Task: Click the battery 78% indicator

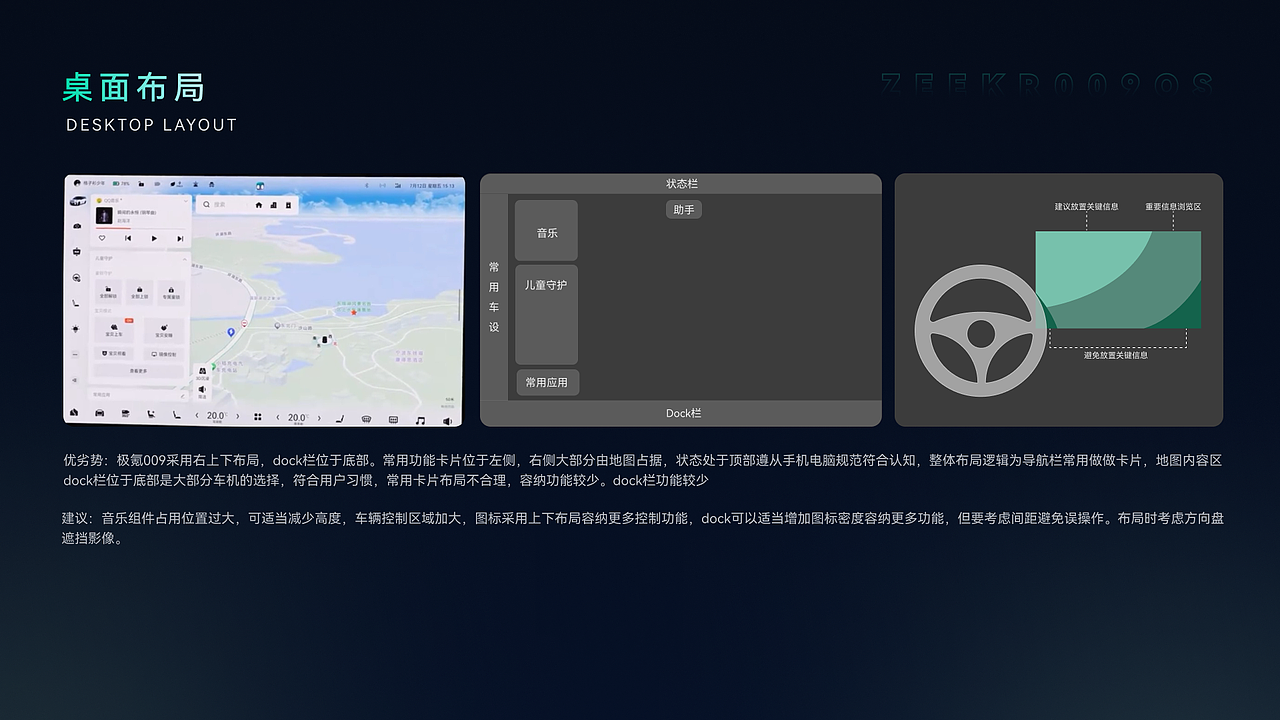Action: coord(121,183)
